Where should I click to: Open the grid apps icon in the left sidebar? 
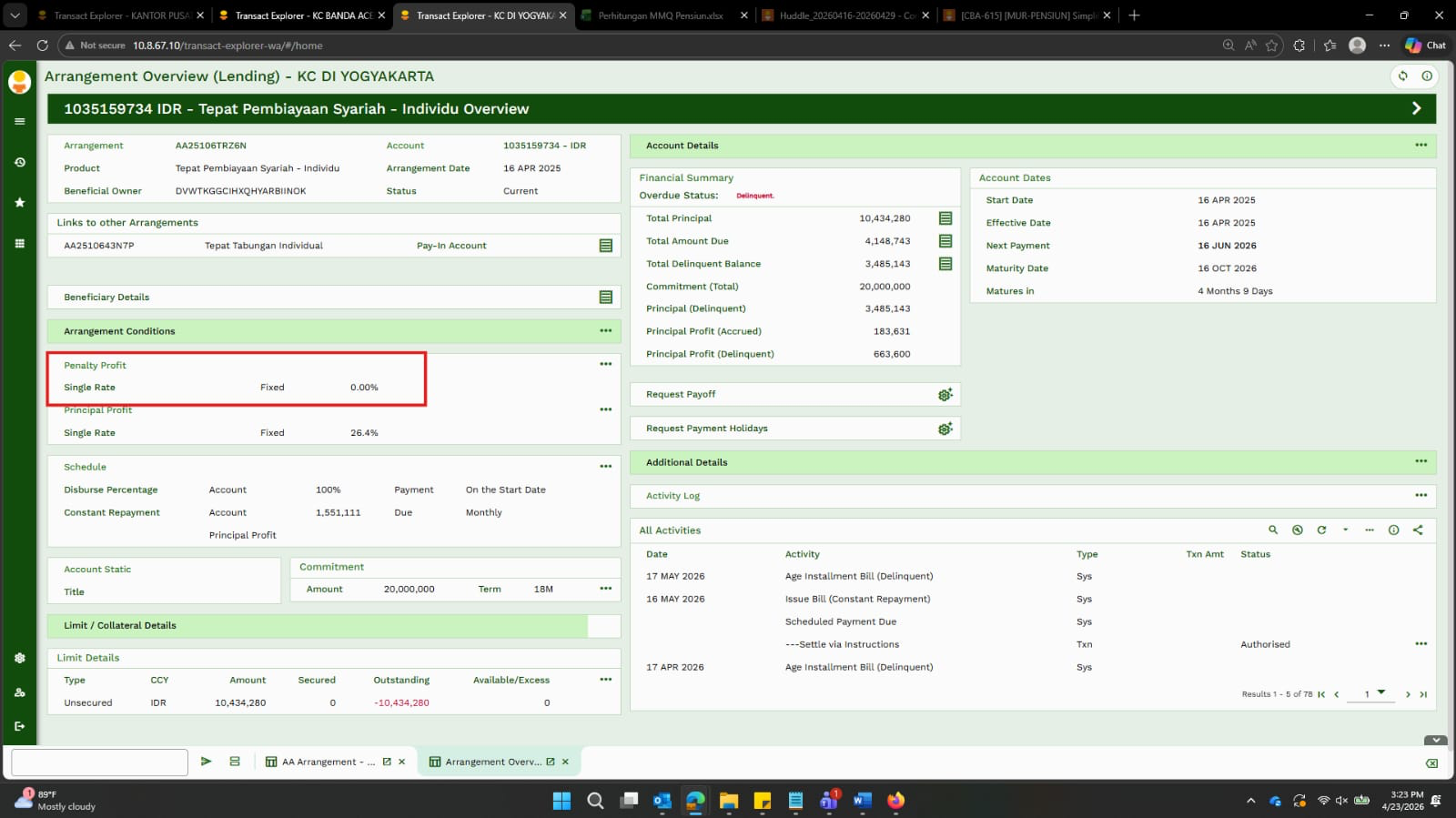19,243
